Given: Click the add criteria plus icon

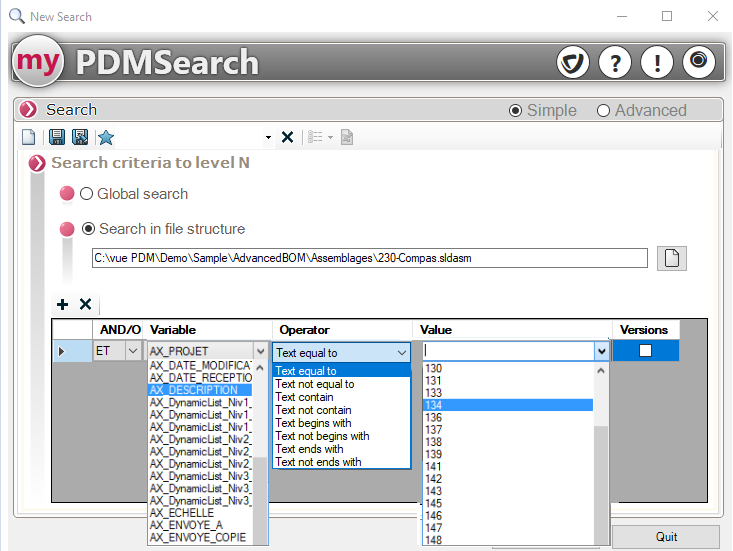Looking at the screenshot, I should pyautogui.click(x=62, y=304).
